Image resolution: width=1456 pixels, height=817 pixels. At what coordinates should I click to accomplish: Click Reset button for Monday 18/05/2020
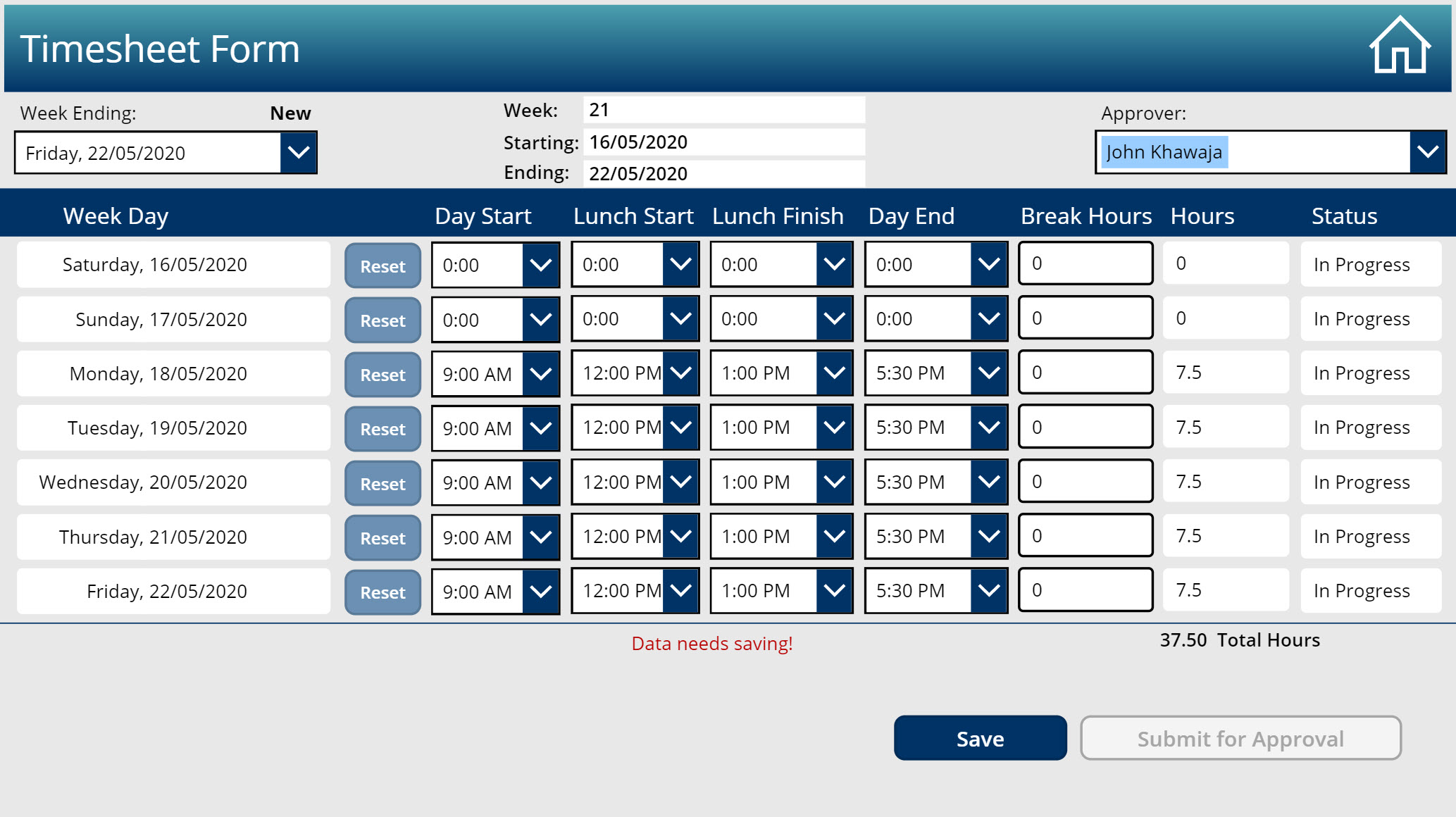coord(381,374)
